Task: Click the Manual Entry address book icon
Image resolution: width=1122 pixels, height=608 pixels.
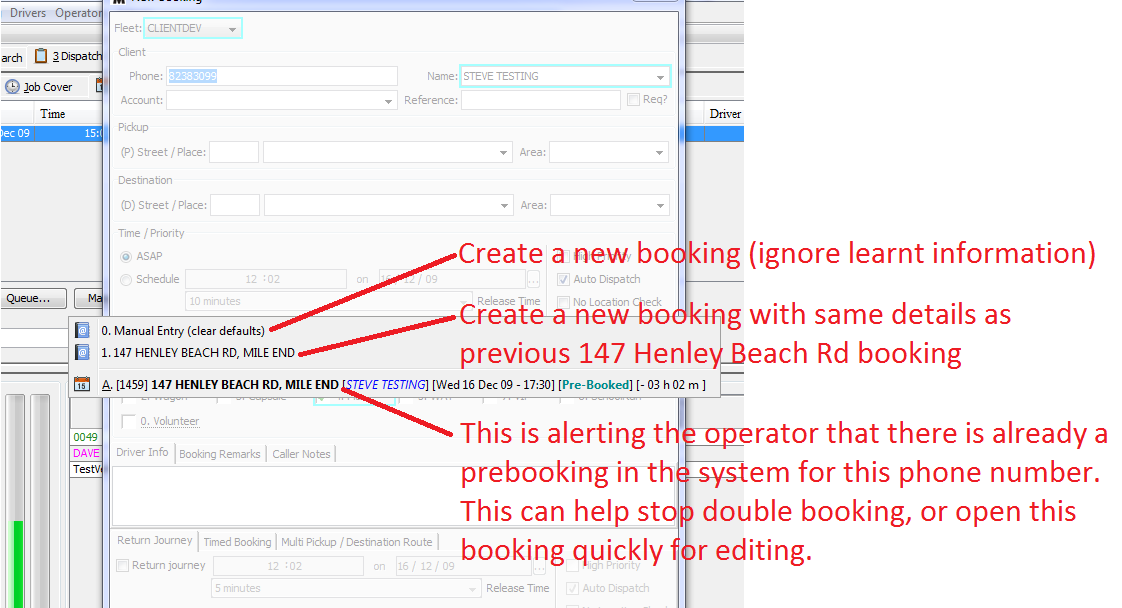Action: tap(83, 330)
